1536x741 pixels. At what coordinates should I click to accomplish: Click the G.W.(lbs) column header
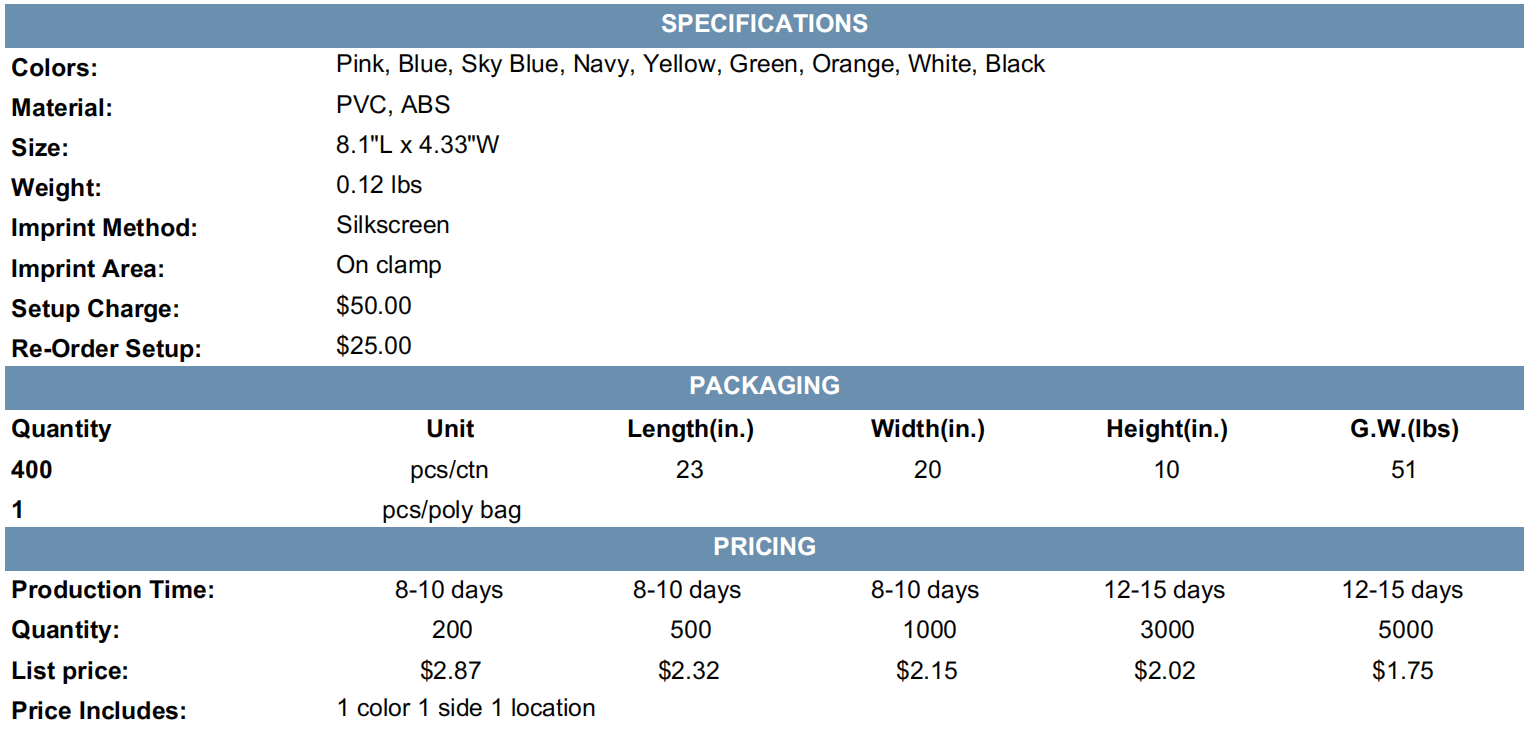pyautogui.click(x=1403, y=430)
